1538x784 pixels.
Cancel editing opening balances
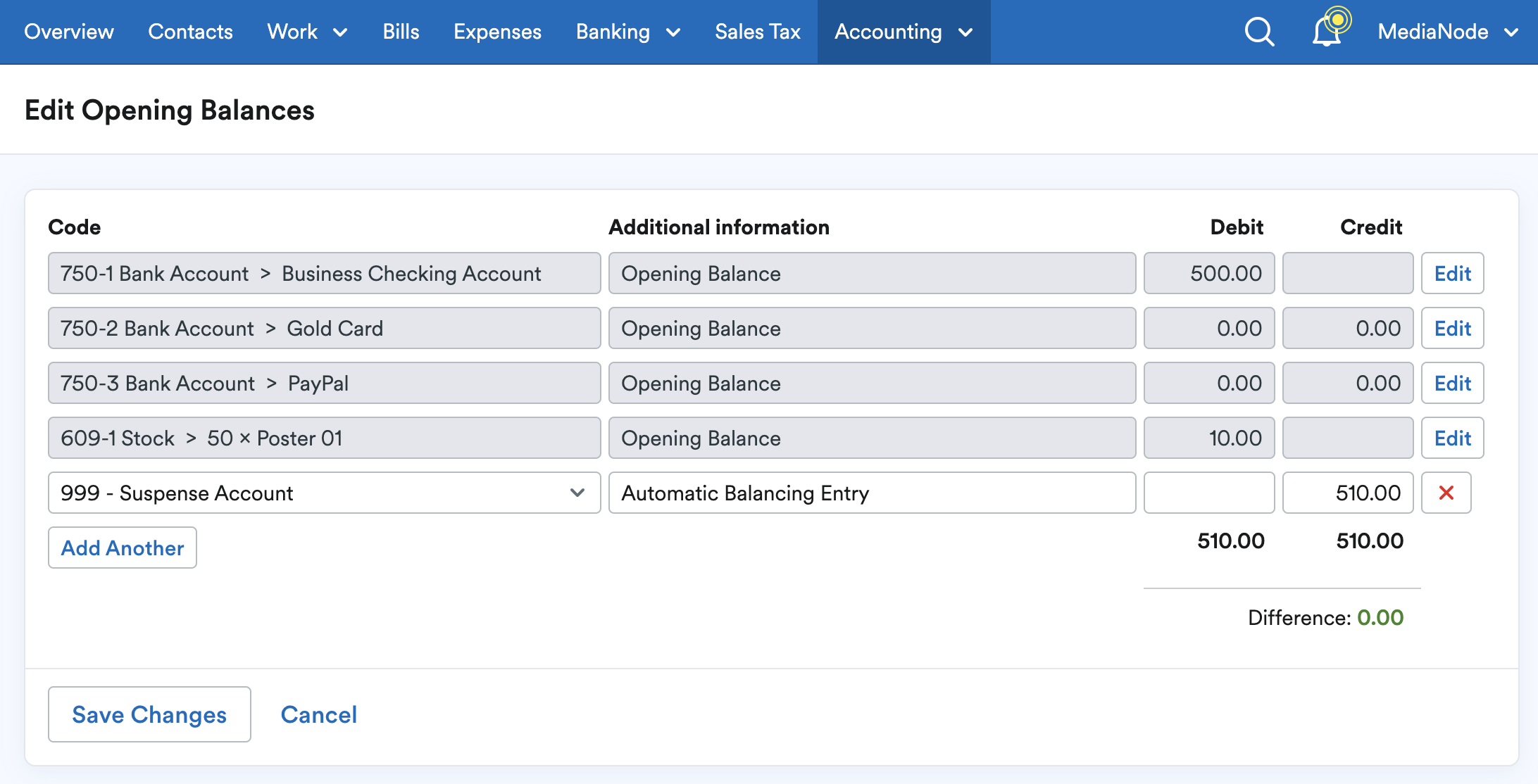point(319,714)
